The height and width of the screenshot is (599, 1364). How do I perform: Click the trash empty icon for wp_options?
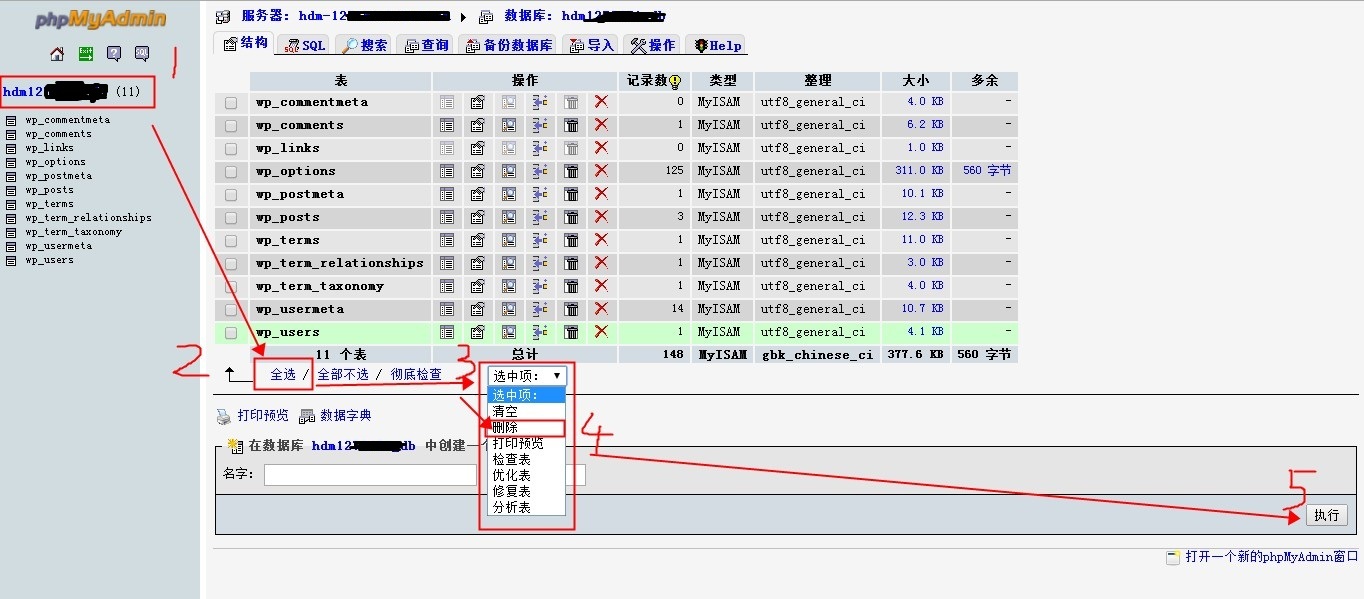571,170
